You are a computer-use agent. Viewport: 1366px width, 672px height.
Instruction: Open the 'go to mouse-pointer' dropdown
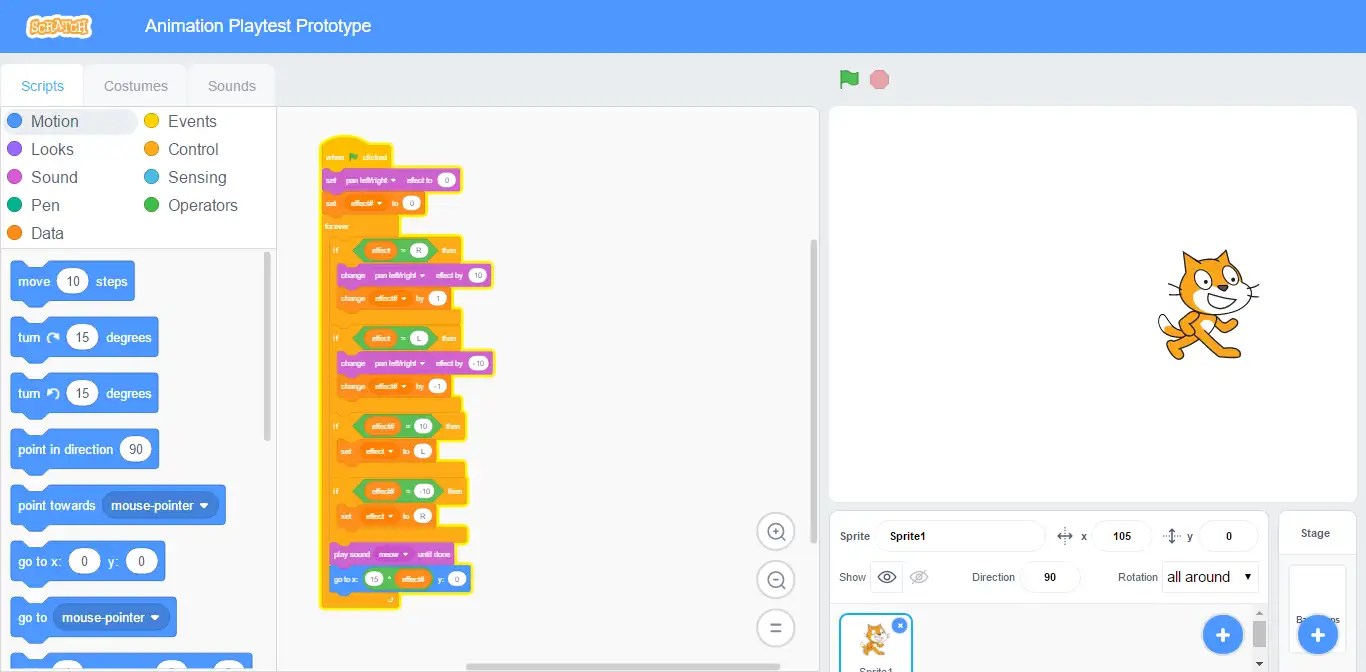point(112,617)
